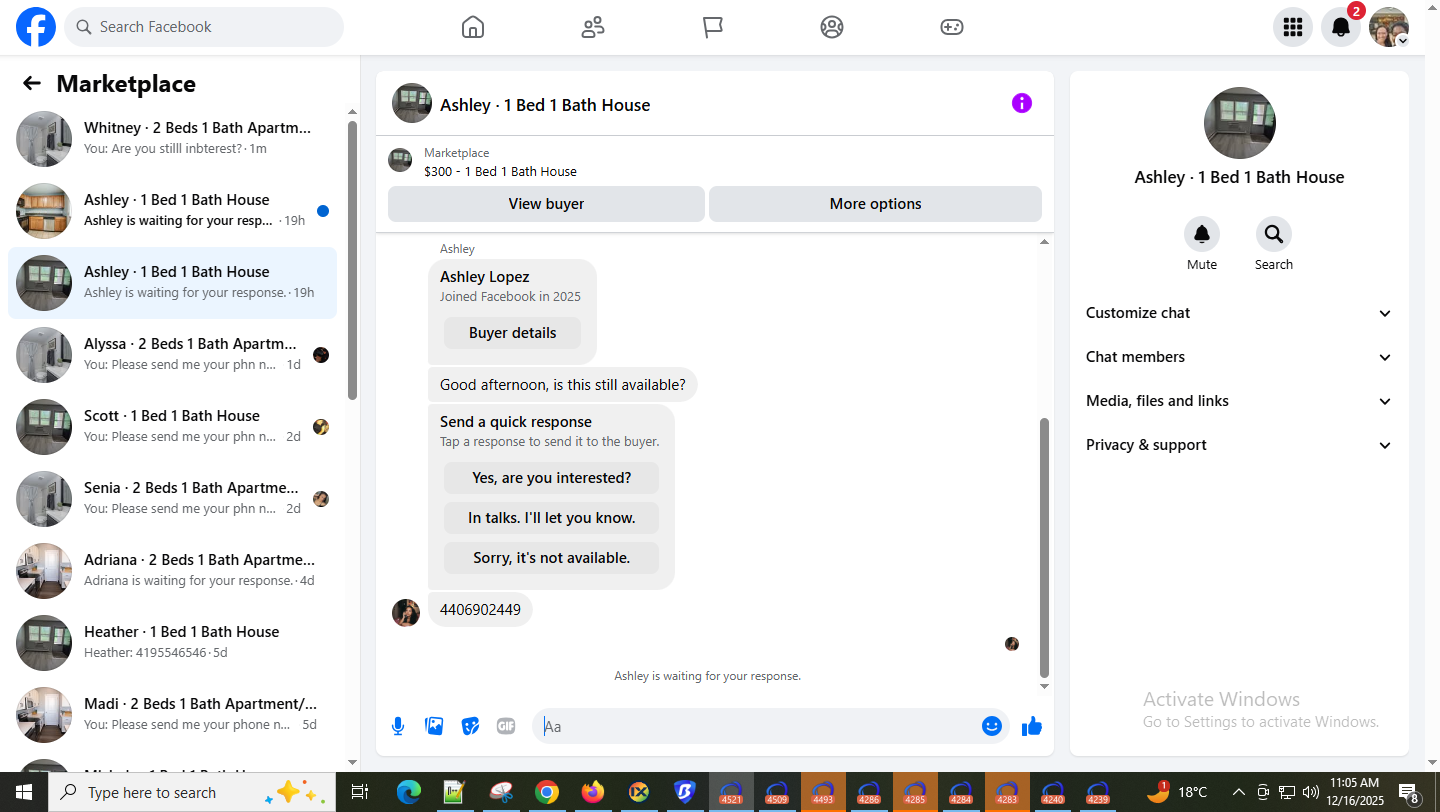Viewport: 1440px width, 812px height.
Task: Click the Windows taskbar search box
Action: [192, 792]
